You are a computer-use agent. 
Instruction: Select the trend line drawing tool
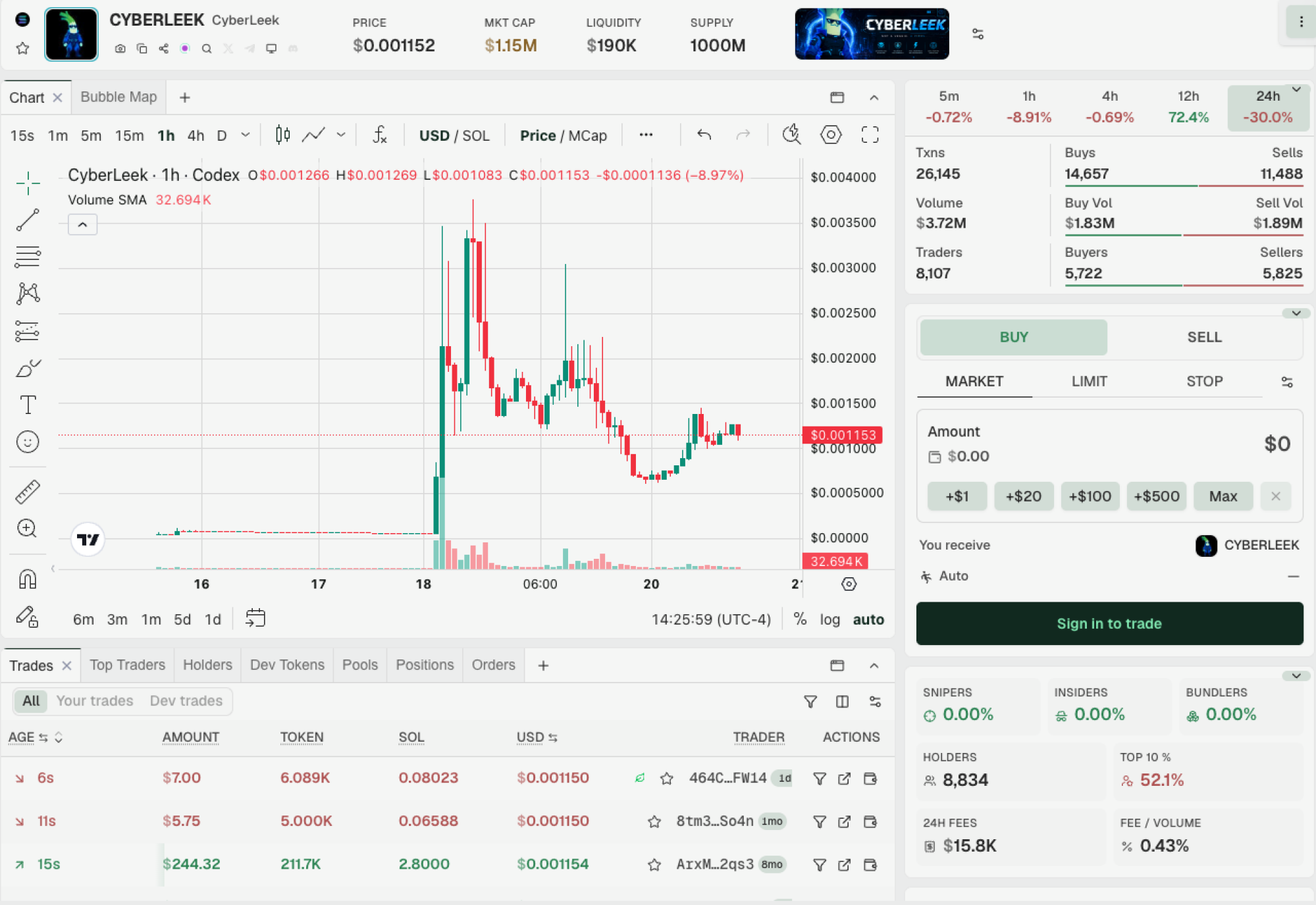[28, 219]
